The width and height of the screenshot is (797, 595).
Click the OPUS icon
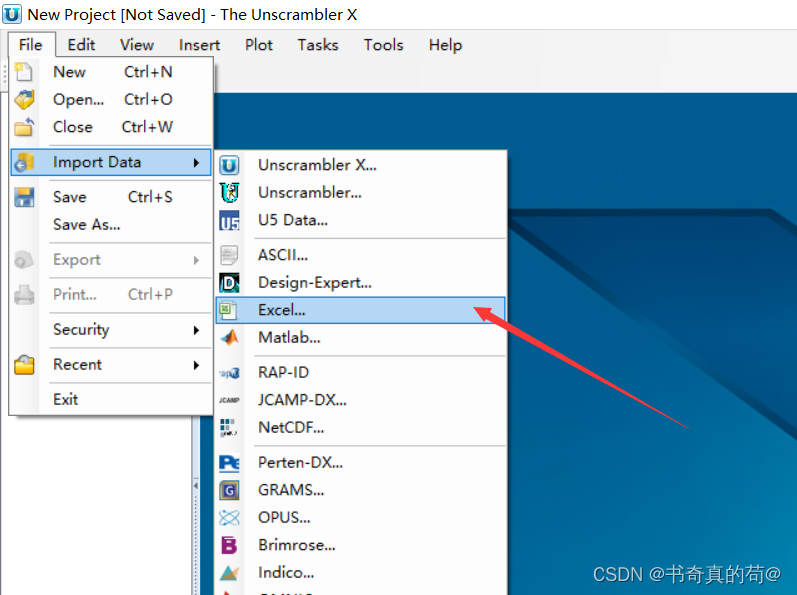click(229, 518)
